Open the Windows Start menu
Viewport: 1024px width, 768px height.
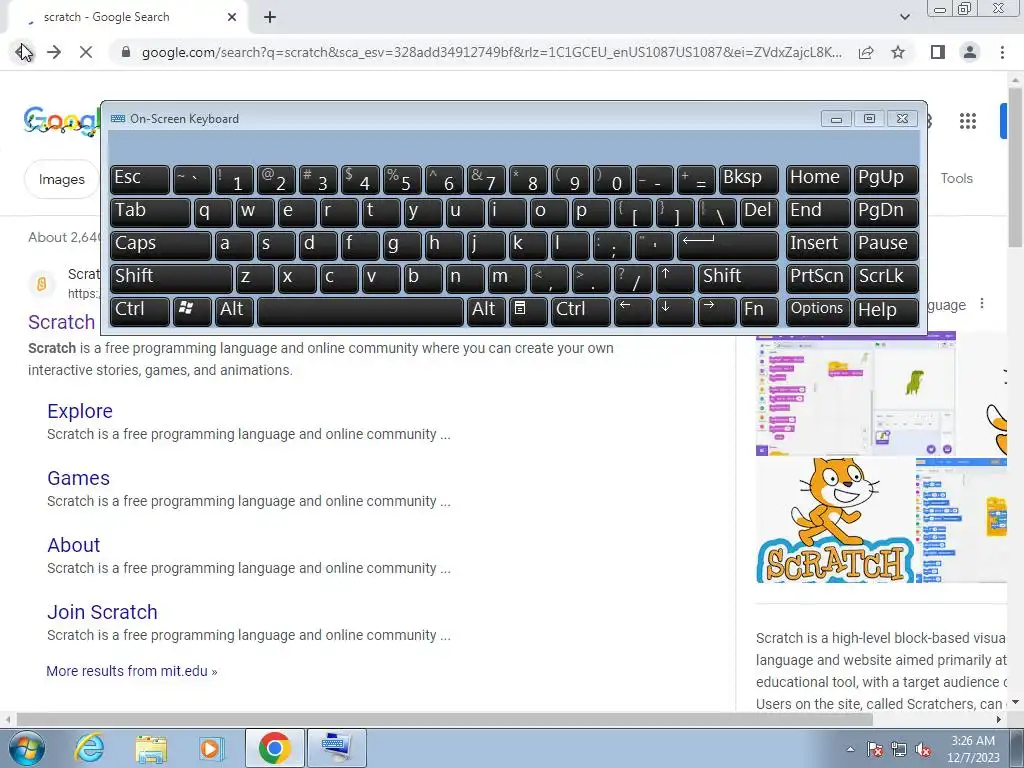point(25,748)
